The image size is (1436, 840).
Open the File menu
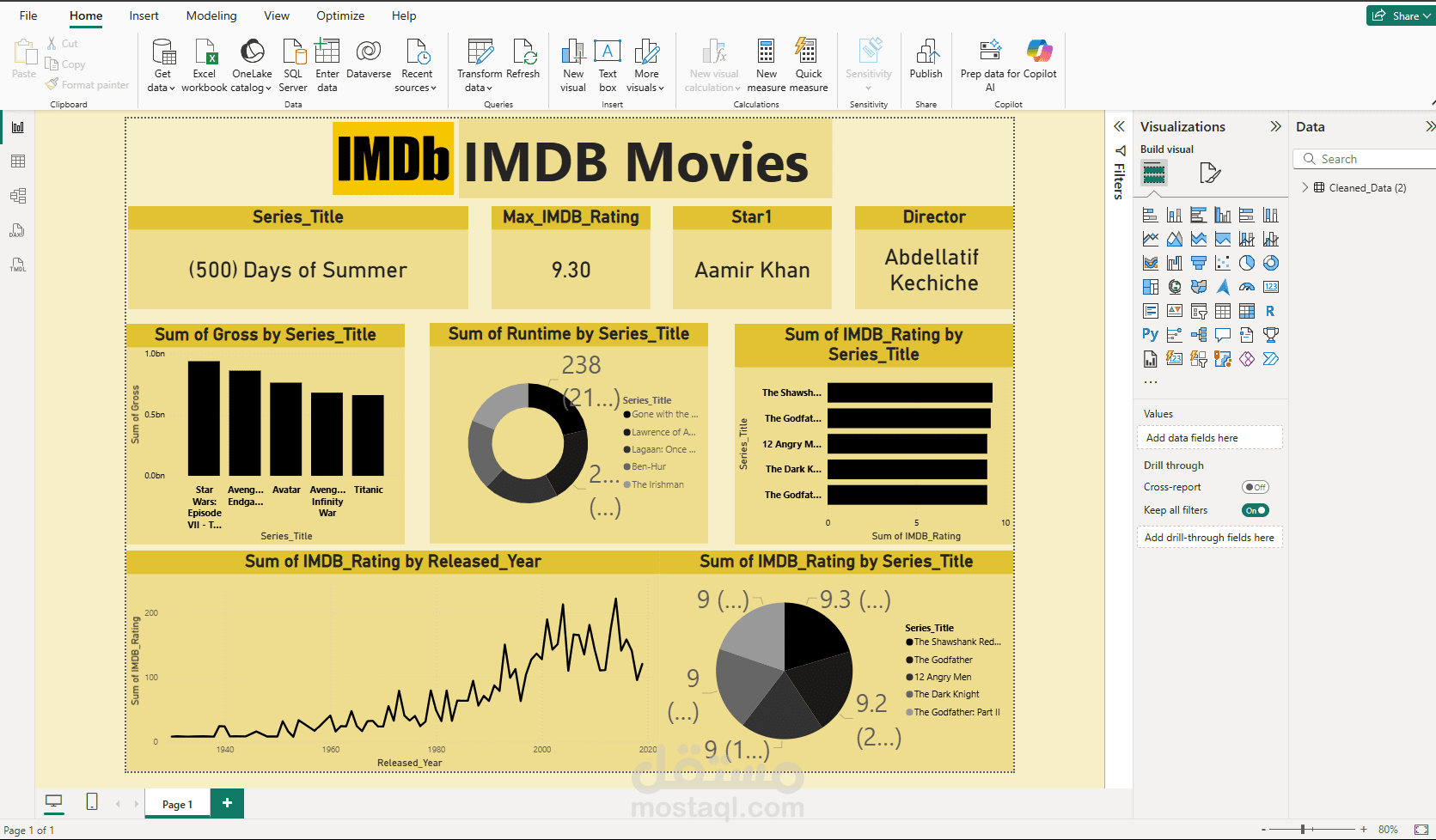point(28,15)
